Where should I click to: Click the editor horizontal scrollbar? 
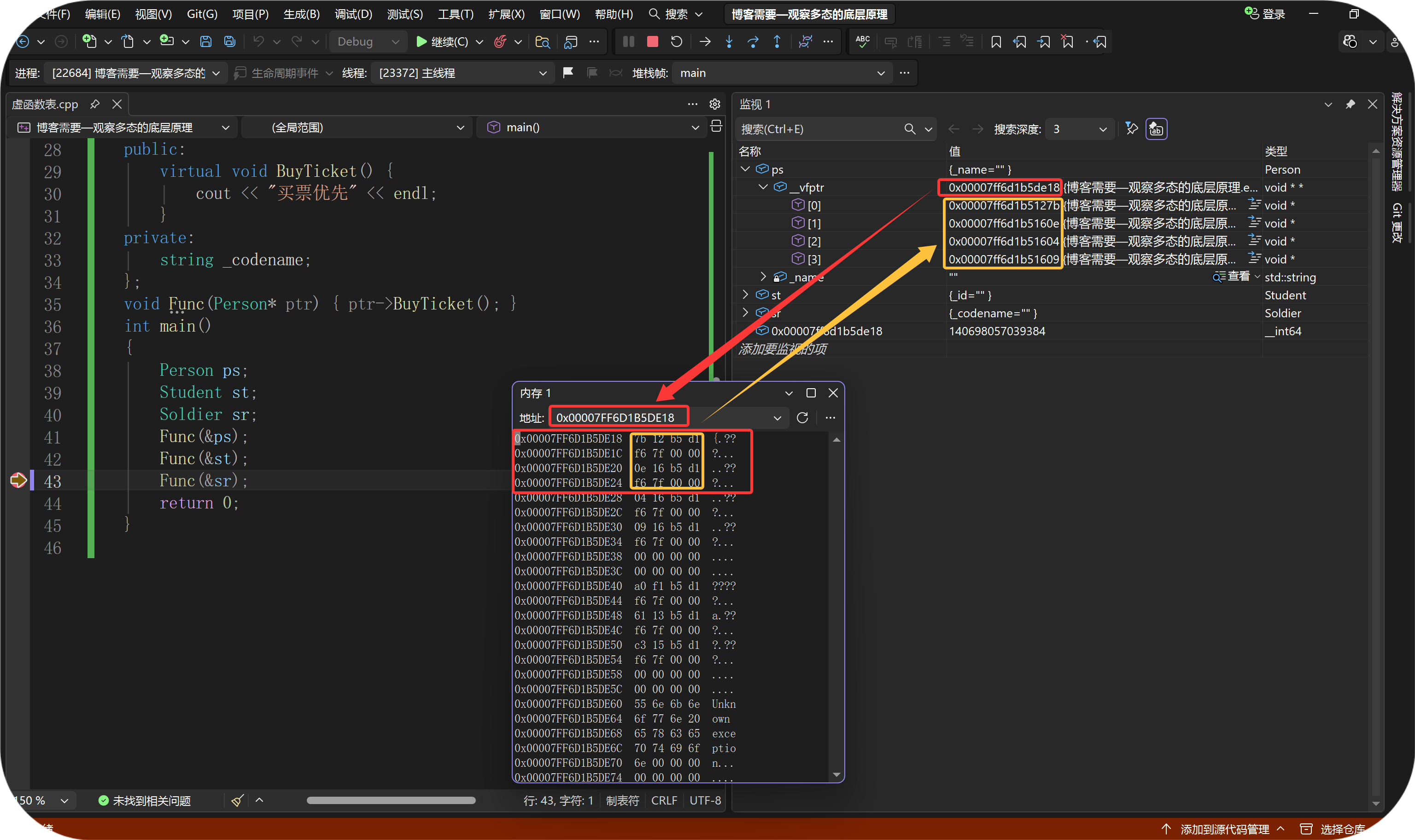point(391,800)
